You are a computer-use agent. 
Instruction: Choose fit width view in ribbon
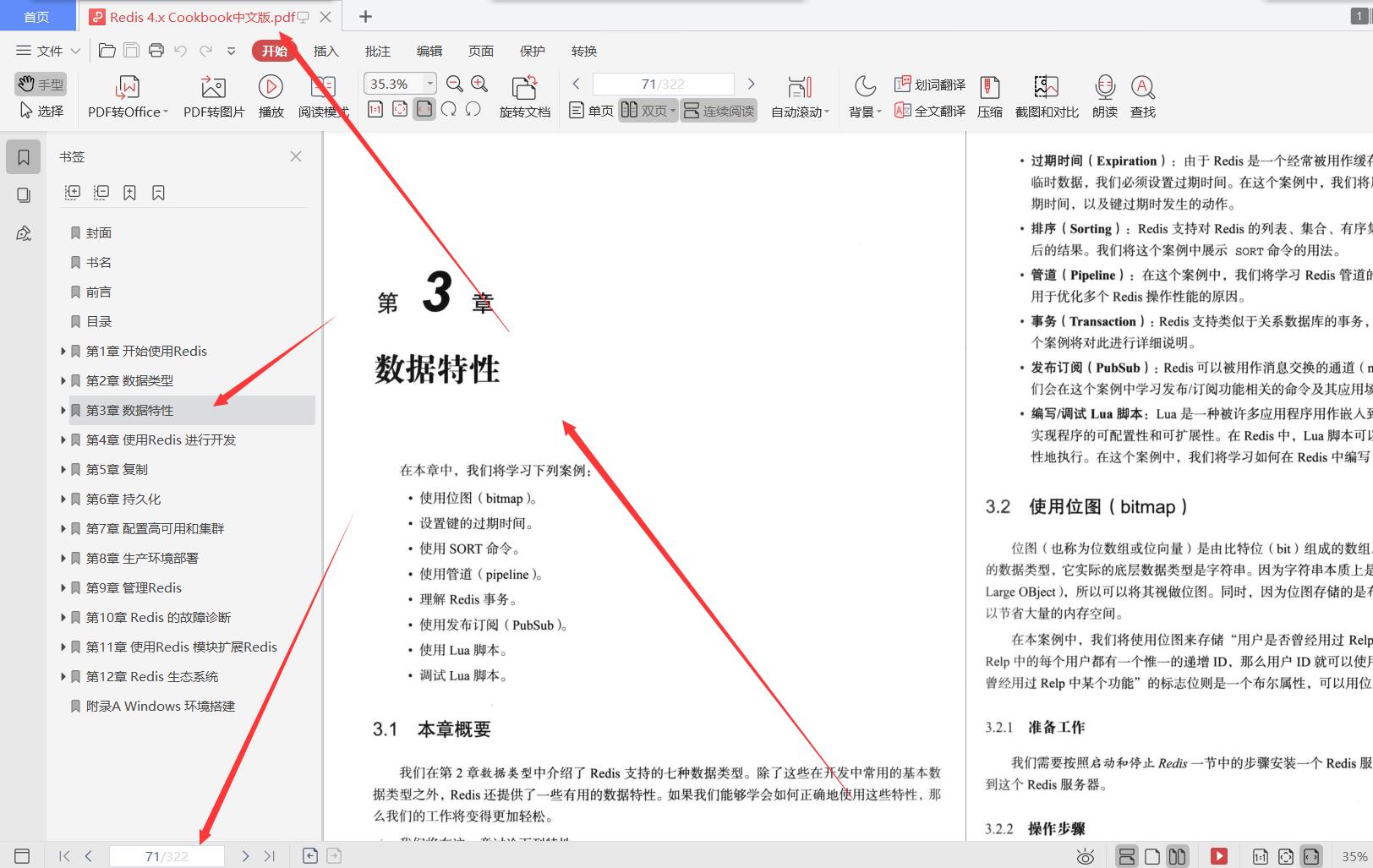click(x=424, y=109)
